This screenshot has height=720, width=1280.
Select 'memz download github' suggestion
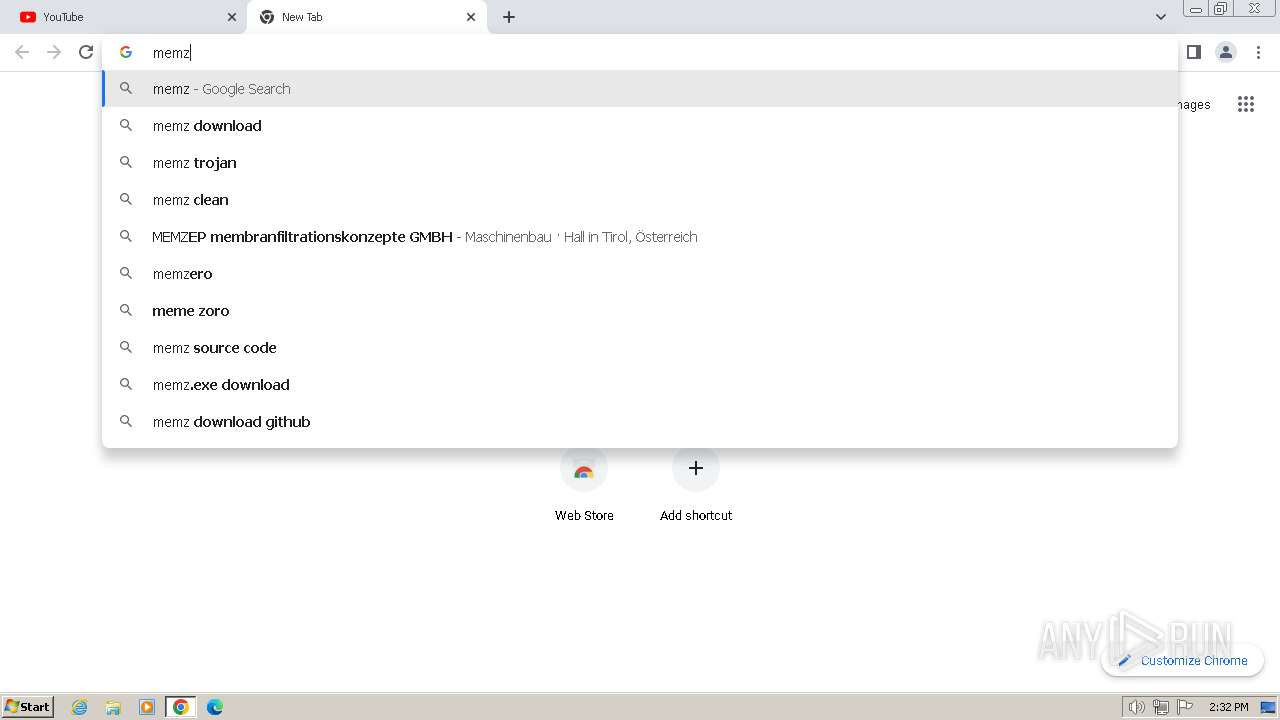pos(640,422)
